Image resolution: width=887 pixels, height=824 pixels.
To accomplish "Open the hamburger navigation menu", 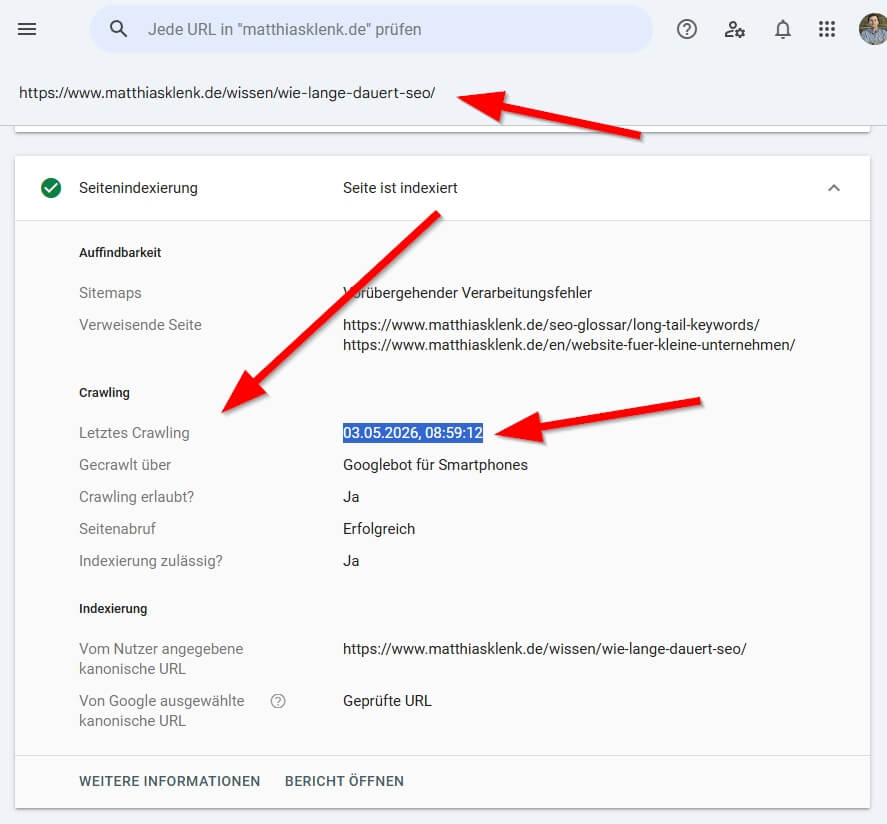I will [x=27, y=29].
